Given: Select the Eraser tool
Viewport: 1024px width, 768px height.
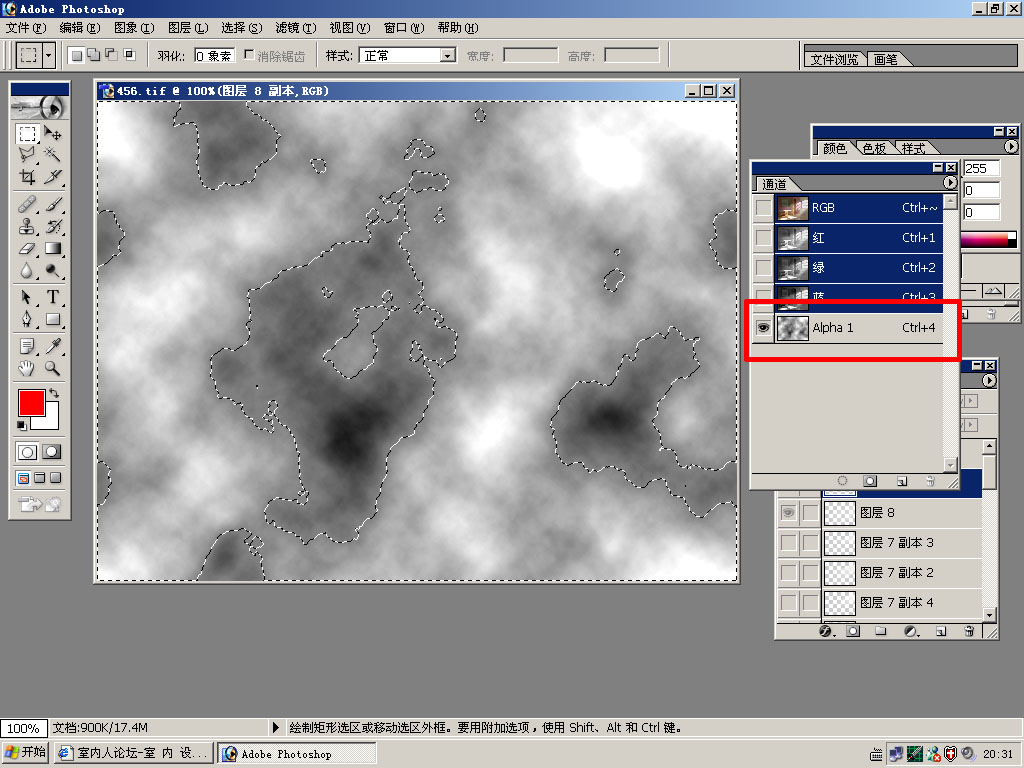Looking at the screenshot, I should pos(27,248).
